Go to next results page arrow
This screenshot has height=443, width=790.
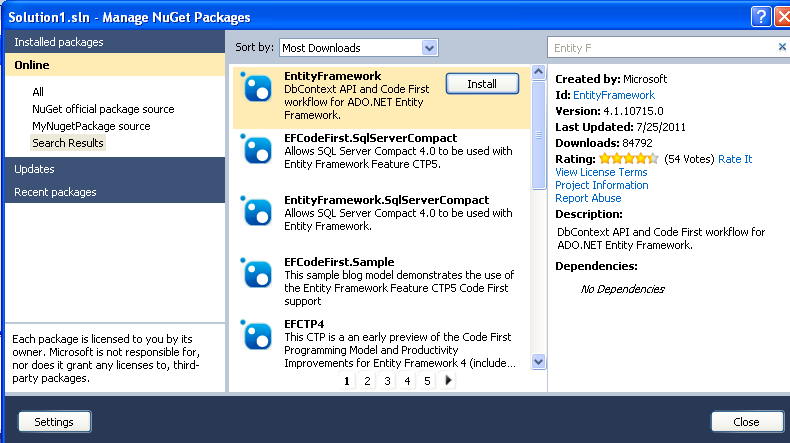tap(449, 380)
